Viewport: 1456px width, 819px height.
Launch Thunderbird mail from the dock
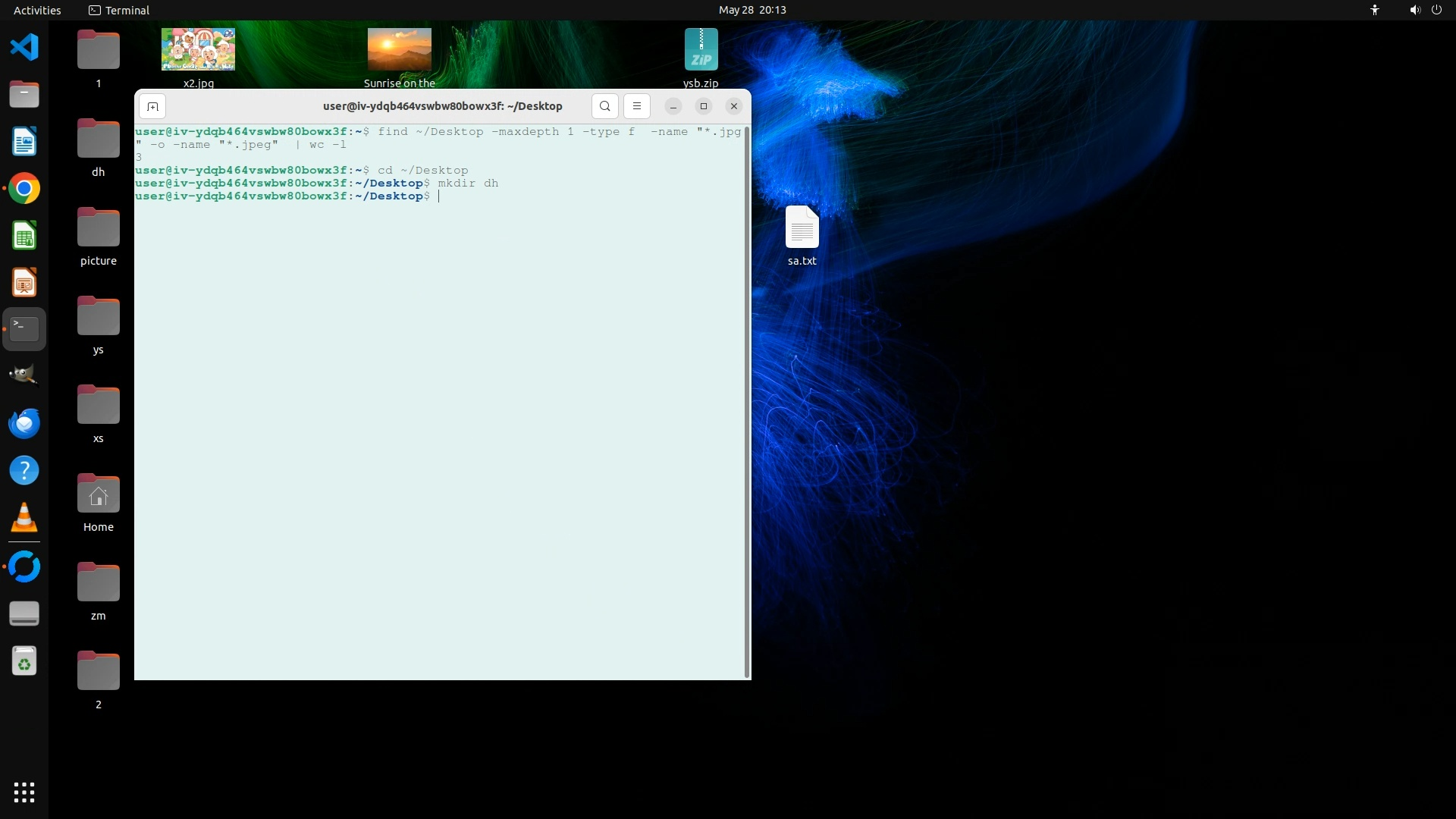24,423
